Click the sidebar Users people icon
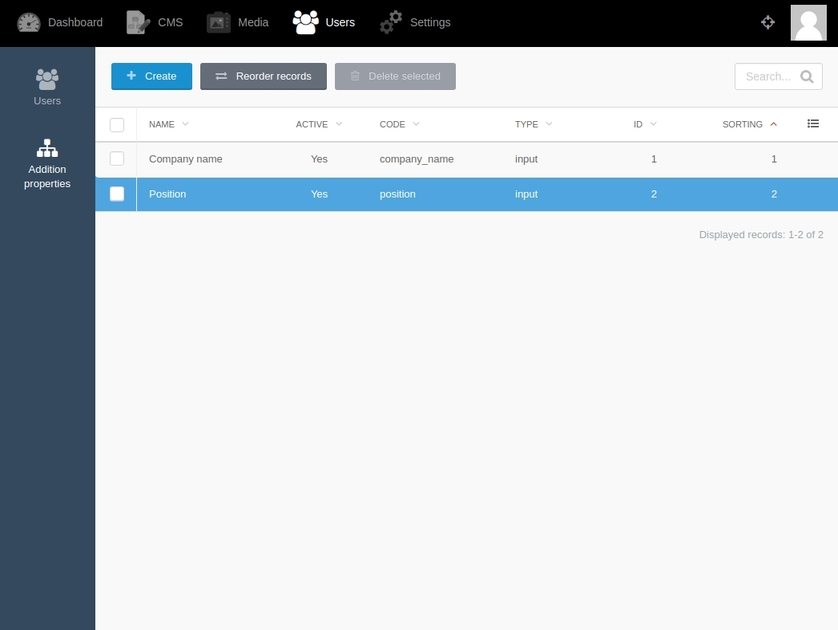 [47, 79]
